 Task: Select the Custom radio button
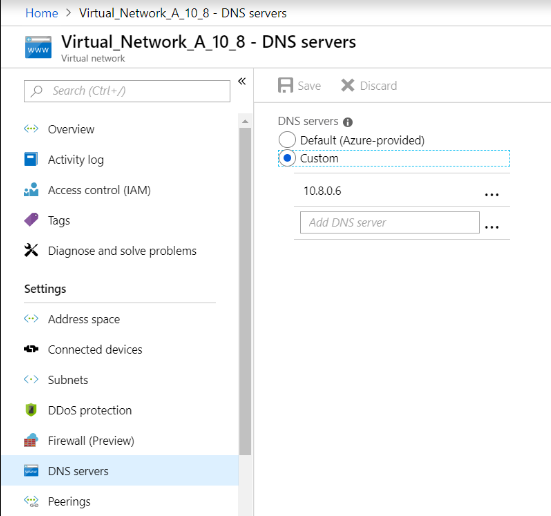click(287, 158)
